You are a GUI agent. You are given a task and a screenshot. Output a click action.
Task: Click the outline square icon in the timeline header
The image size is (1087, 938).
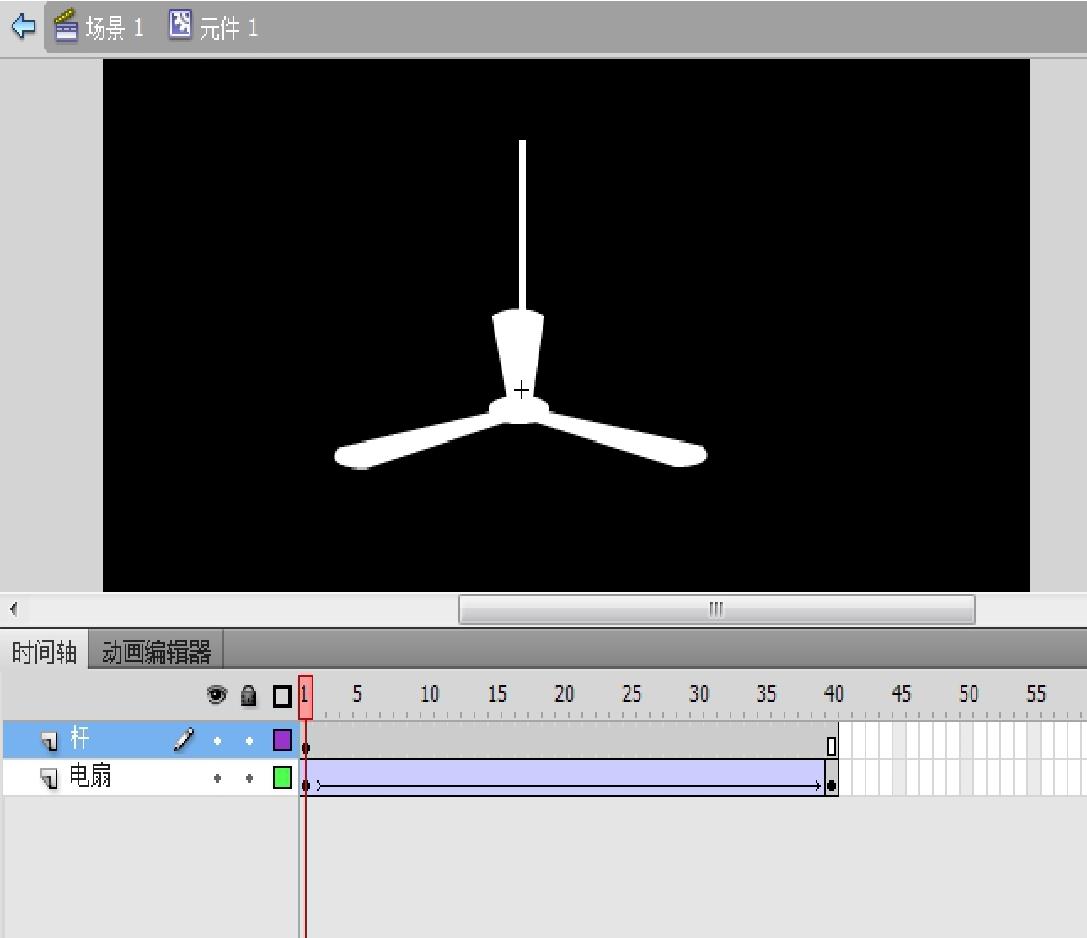point(282,696)
